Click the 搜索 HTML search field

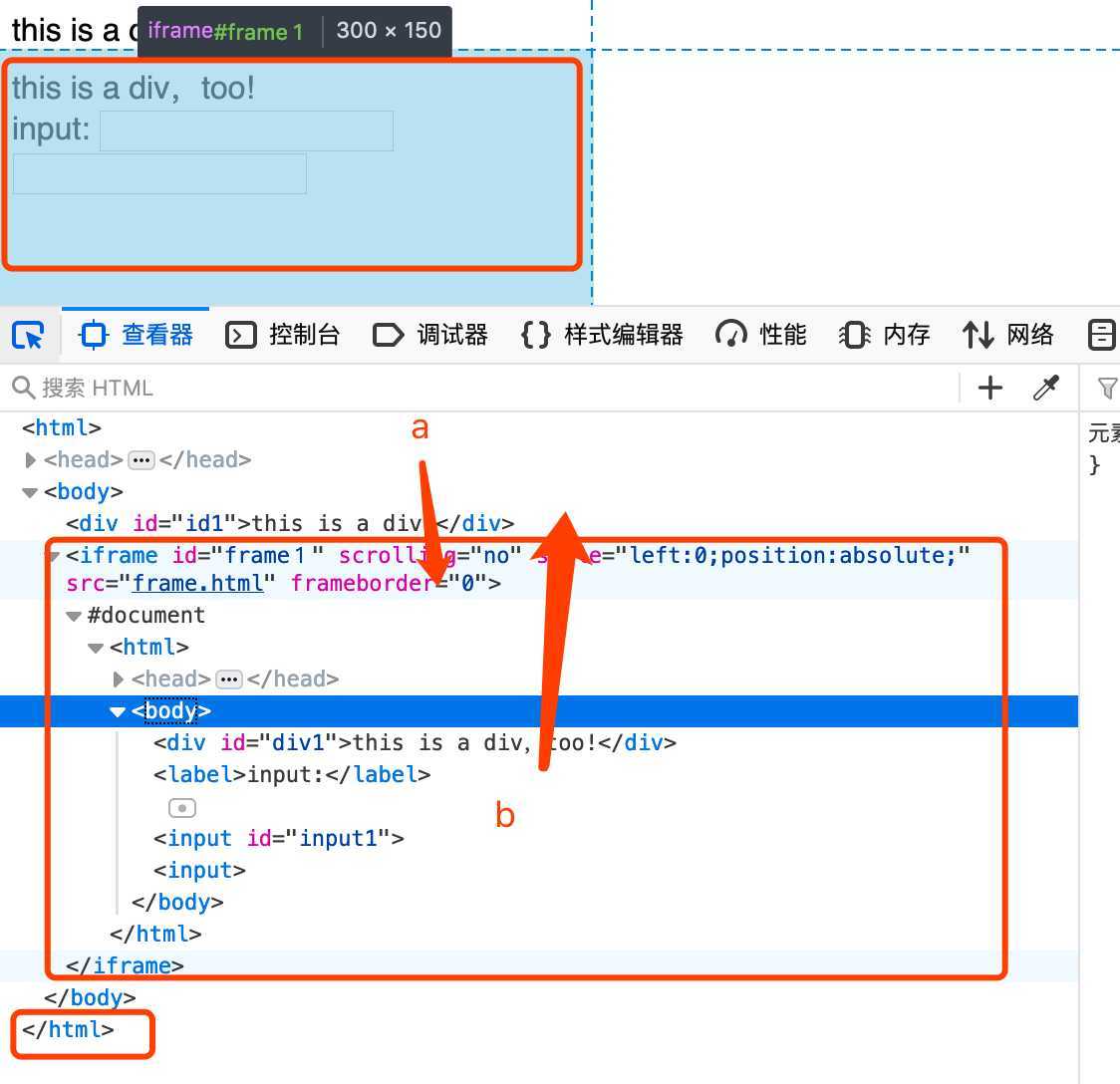pyautogui.click(x=478, y=388)
